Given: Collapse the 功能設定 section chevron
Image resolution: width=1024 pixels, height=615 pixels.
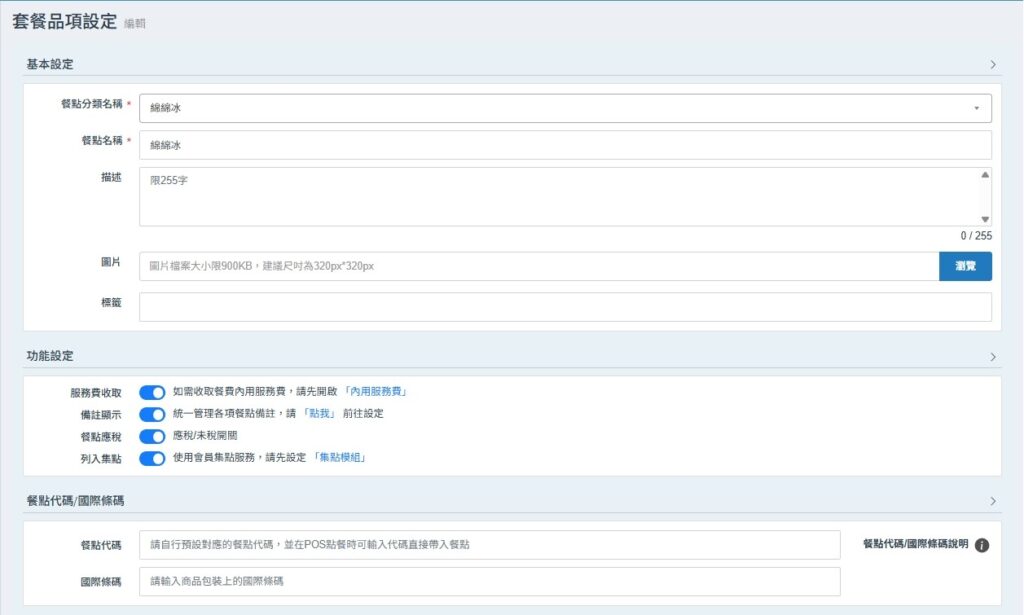Looking at the screenshot, I should [x=992, y=356].
